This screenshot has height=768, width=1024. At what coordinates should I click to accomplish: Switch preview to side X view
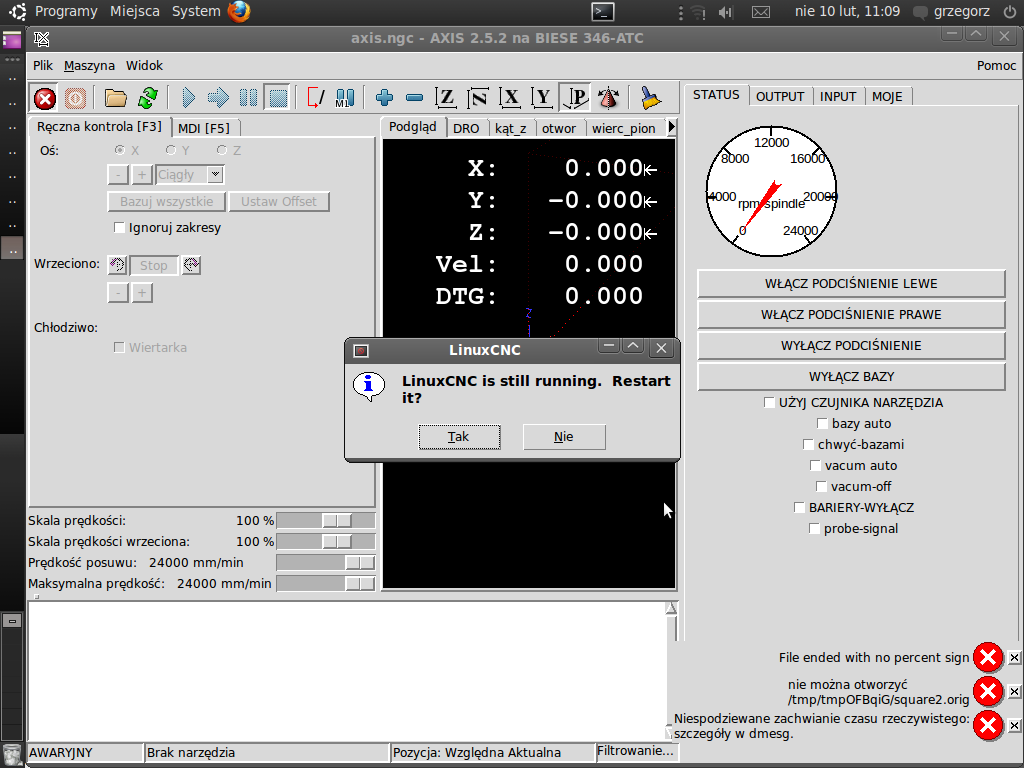pos(510,98)
